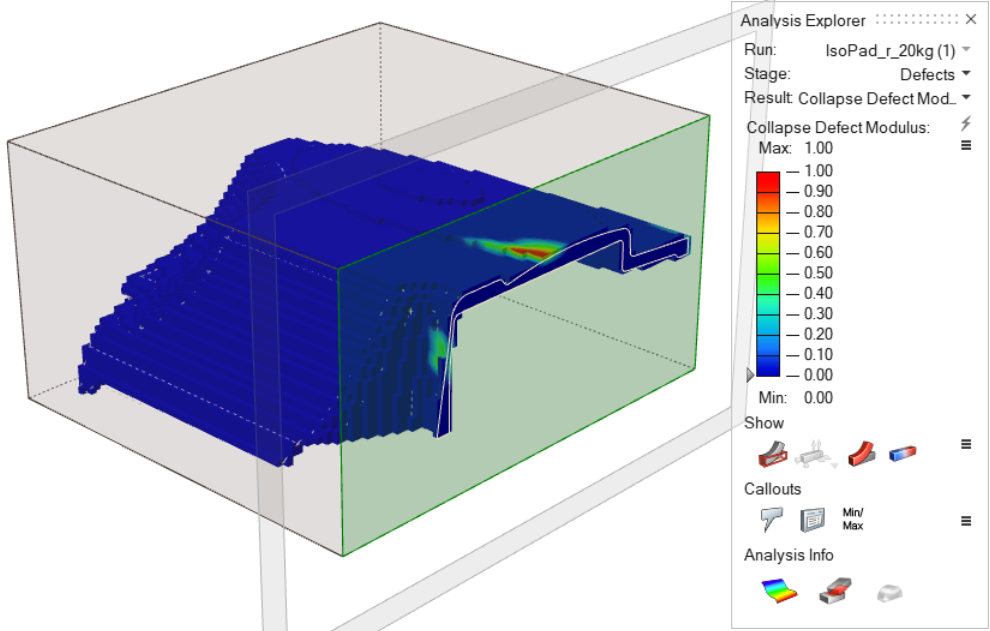This screenshot has width=990, height=631.
Task: Click the 0.90 legend value label
Action: [818, 191]
